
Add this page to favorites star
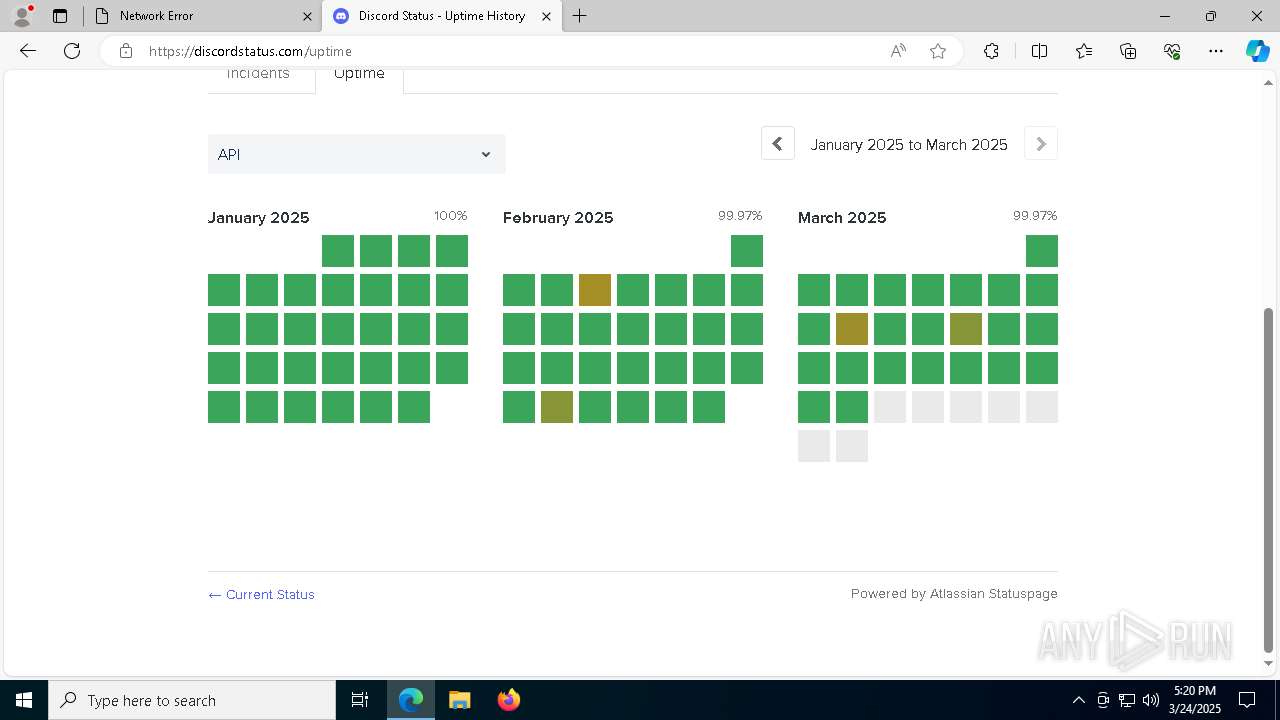(938, 51)
